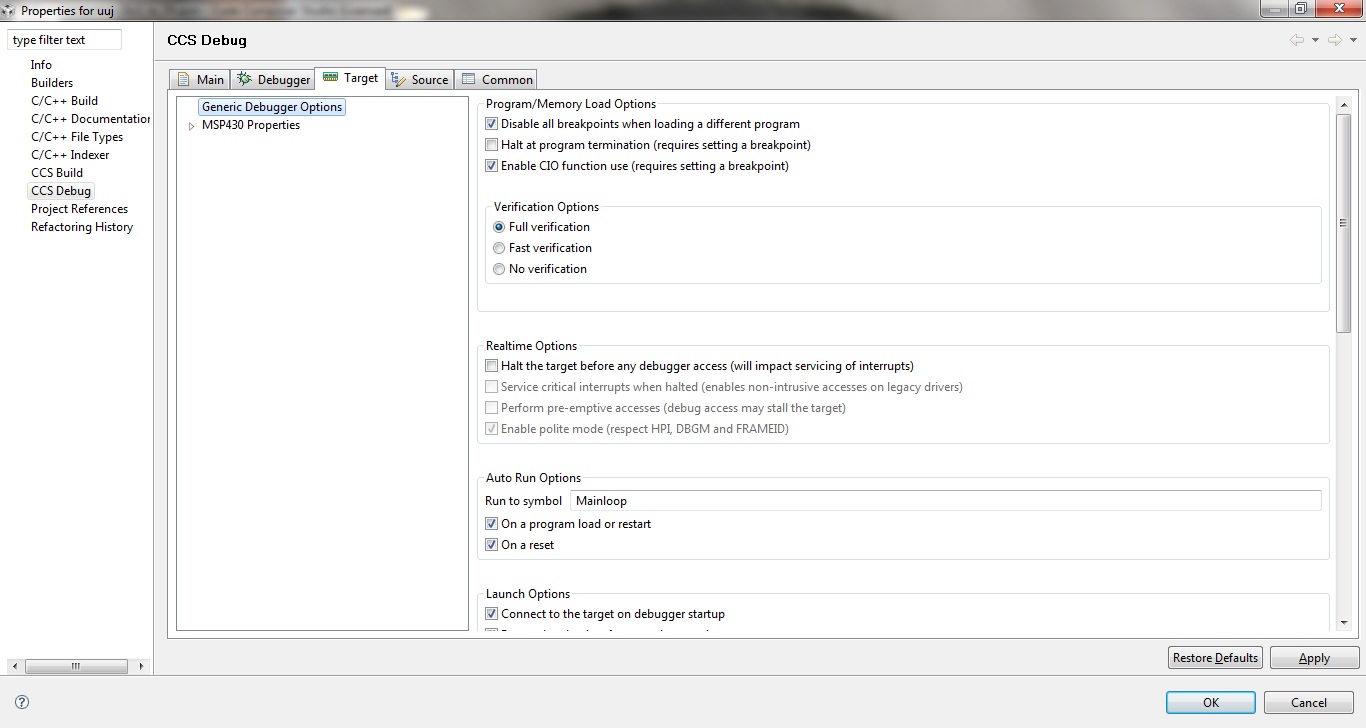Click the Run to symbol text field
Image resolution: width=1366 pixels, height=728 pixels.
pyautogui.click(x=945, y=500)
